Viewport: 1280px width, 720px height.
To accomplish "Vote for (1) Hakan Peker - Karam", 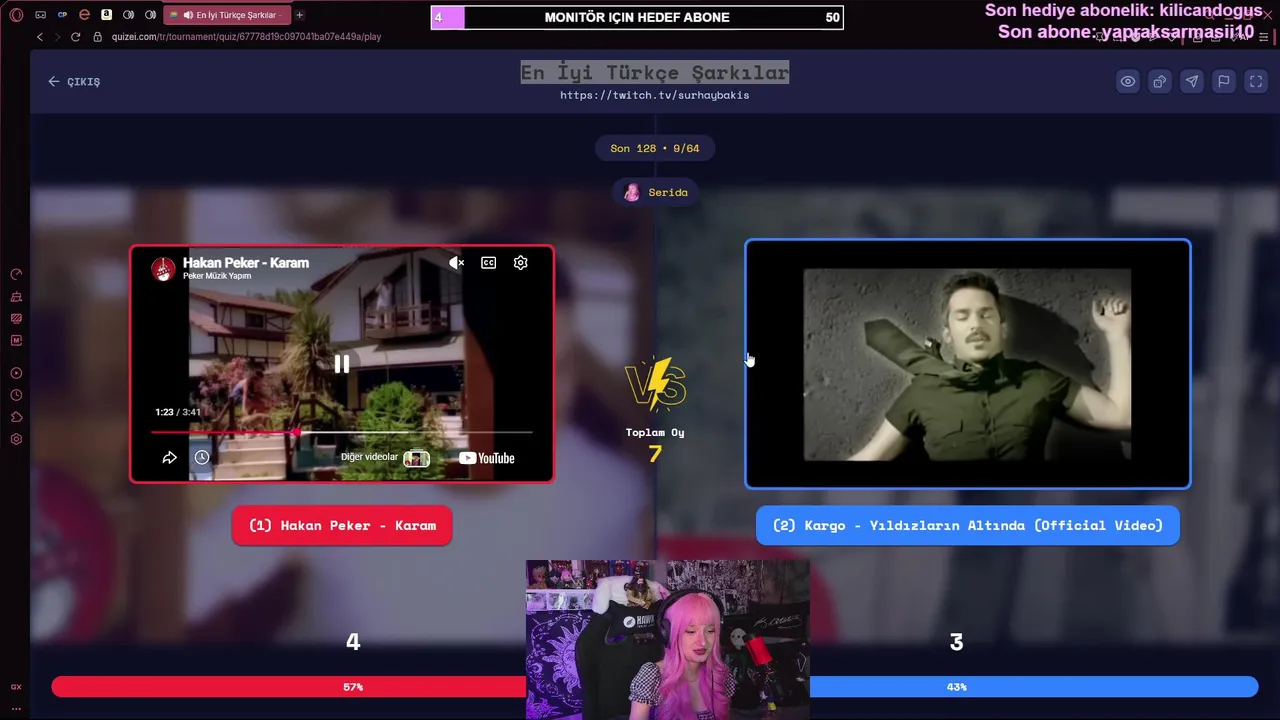I will click(x=342, y=526).
